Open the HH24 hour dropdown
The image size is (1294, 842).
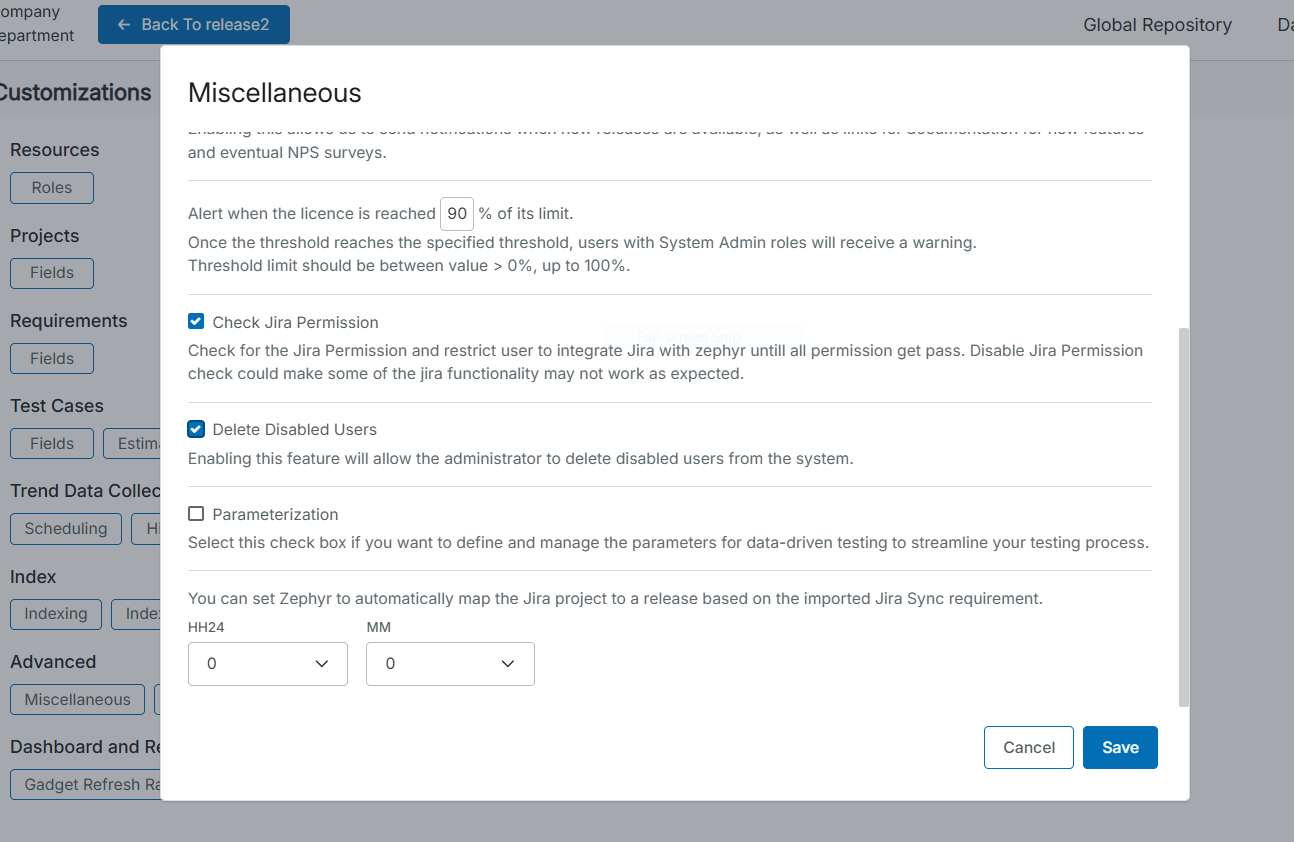coord(267,664)
